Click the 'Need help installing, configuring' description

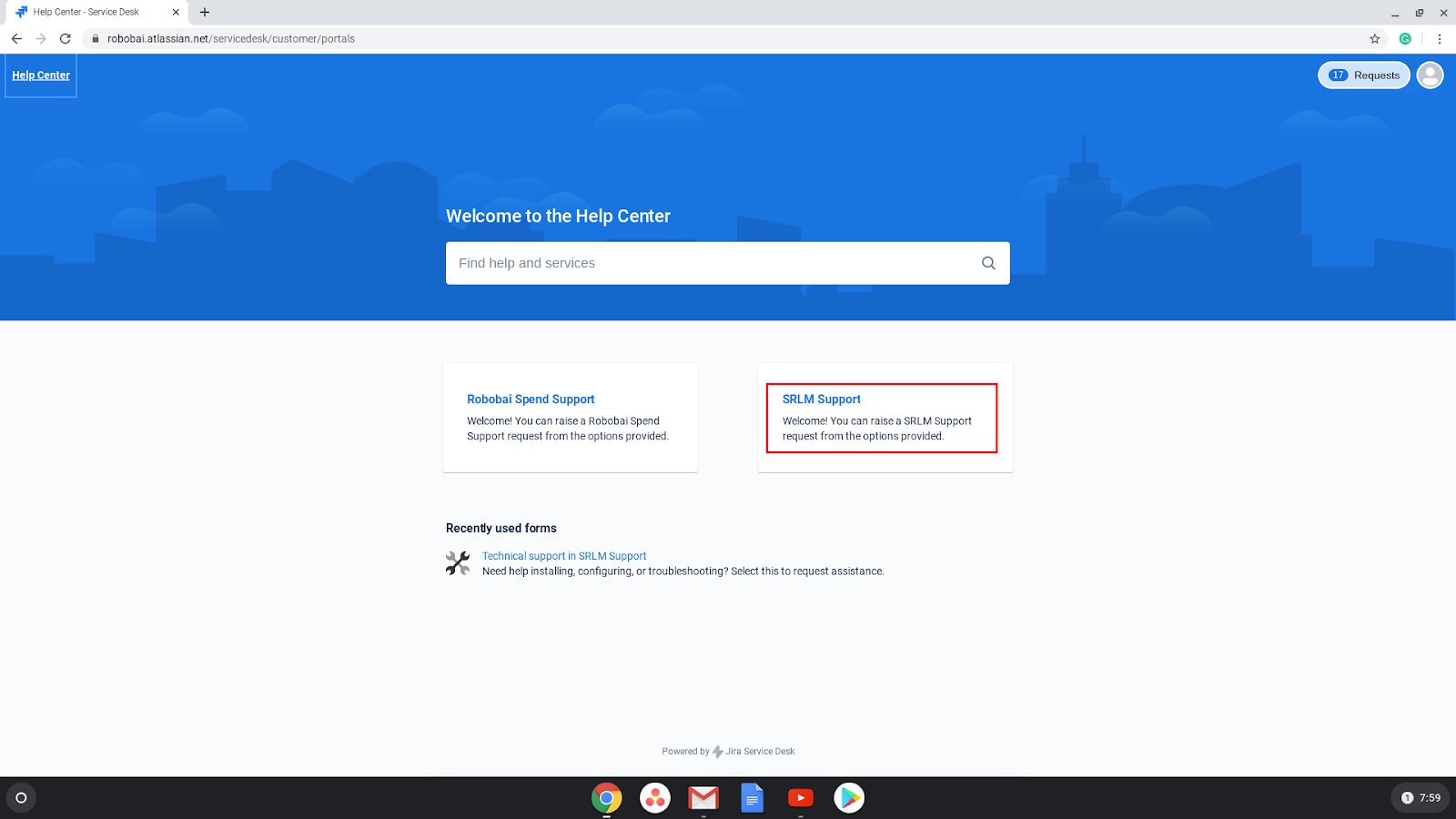pos(682,571)
